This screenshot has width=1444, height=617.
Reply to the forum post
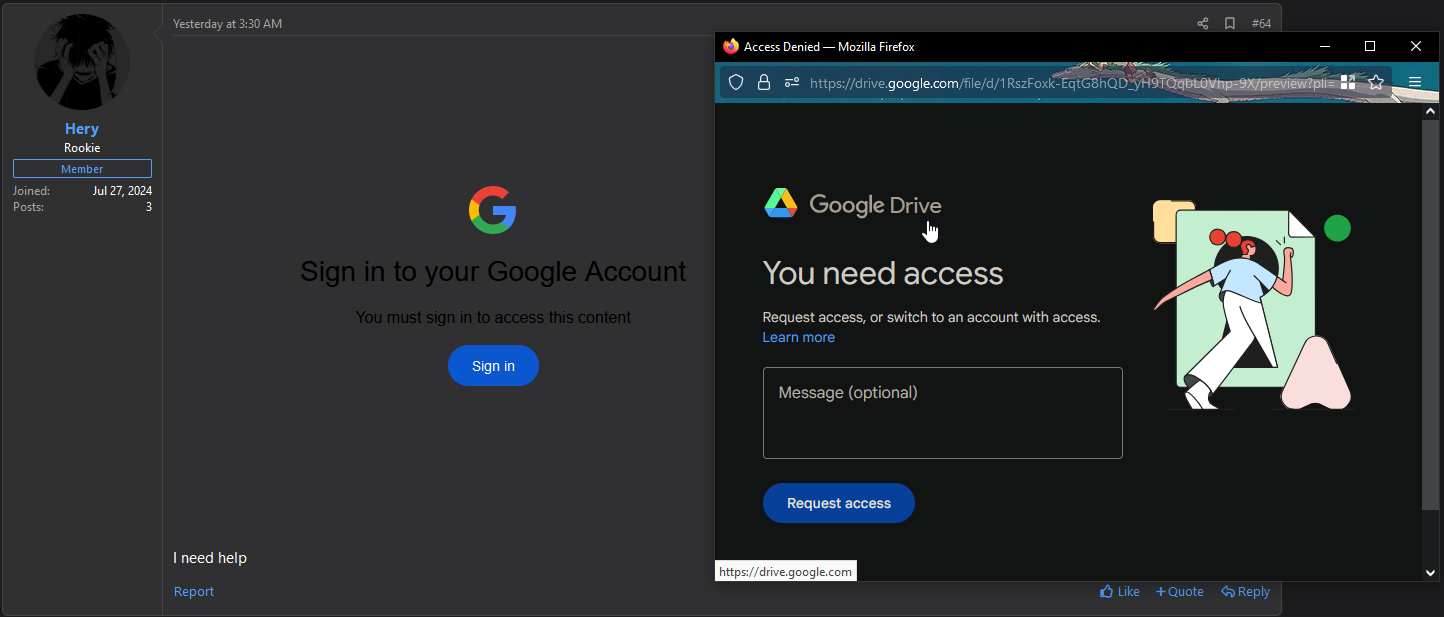[x=1246, y=591]
